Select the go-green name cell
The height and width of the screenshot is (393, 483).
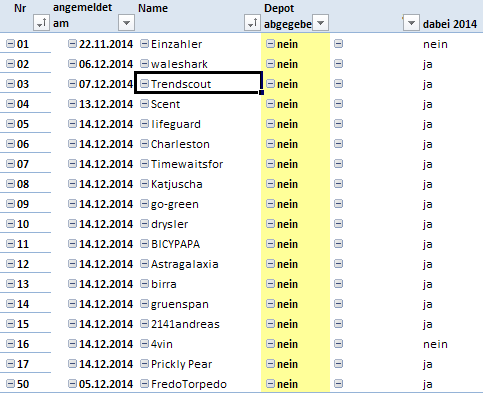pos(175,204)
